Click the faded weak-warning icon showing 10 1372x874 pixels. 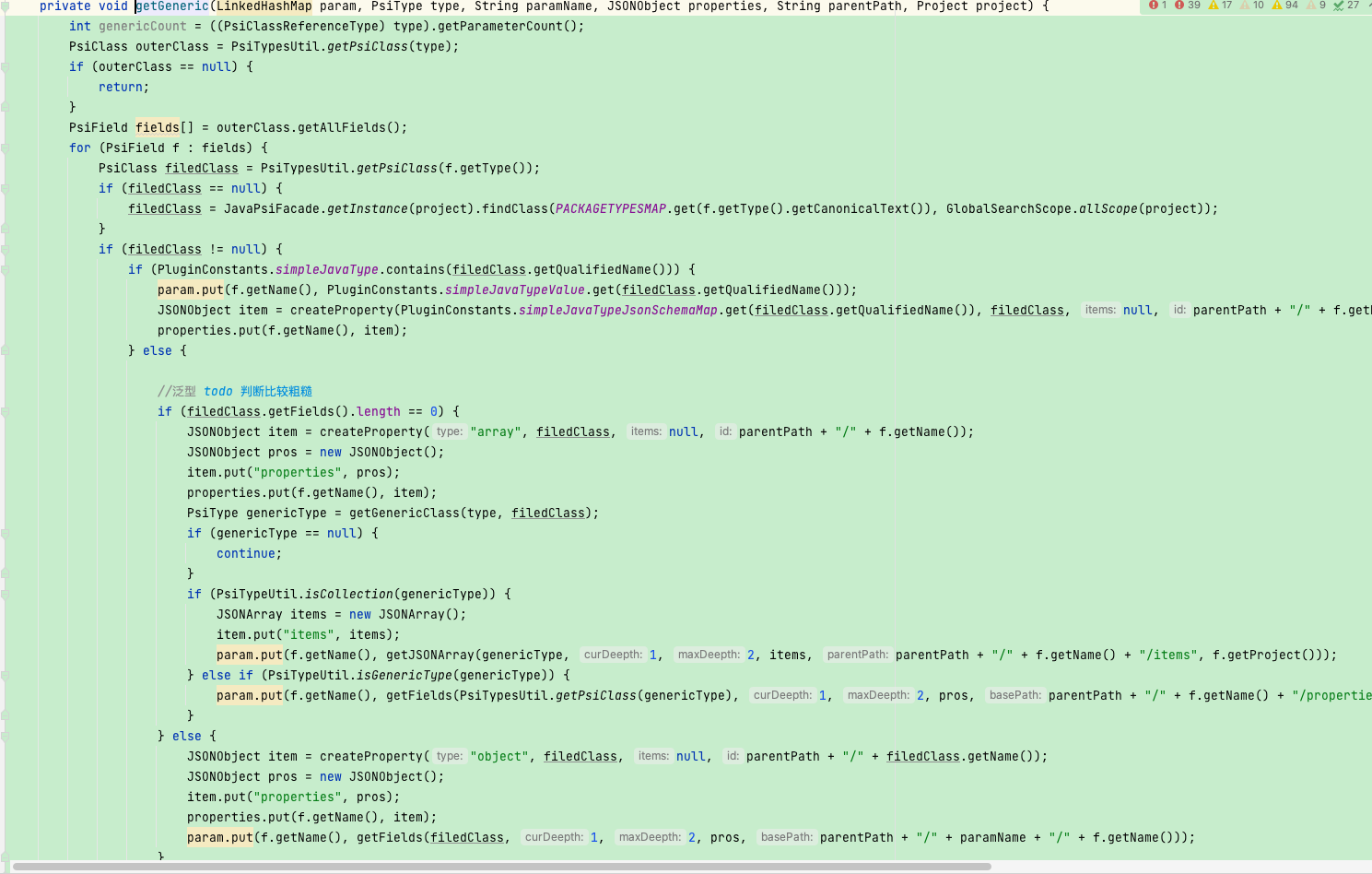pos(1245,6)
